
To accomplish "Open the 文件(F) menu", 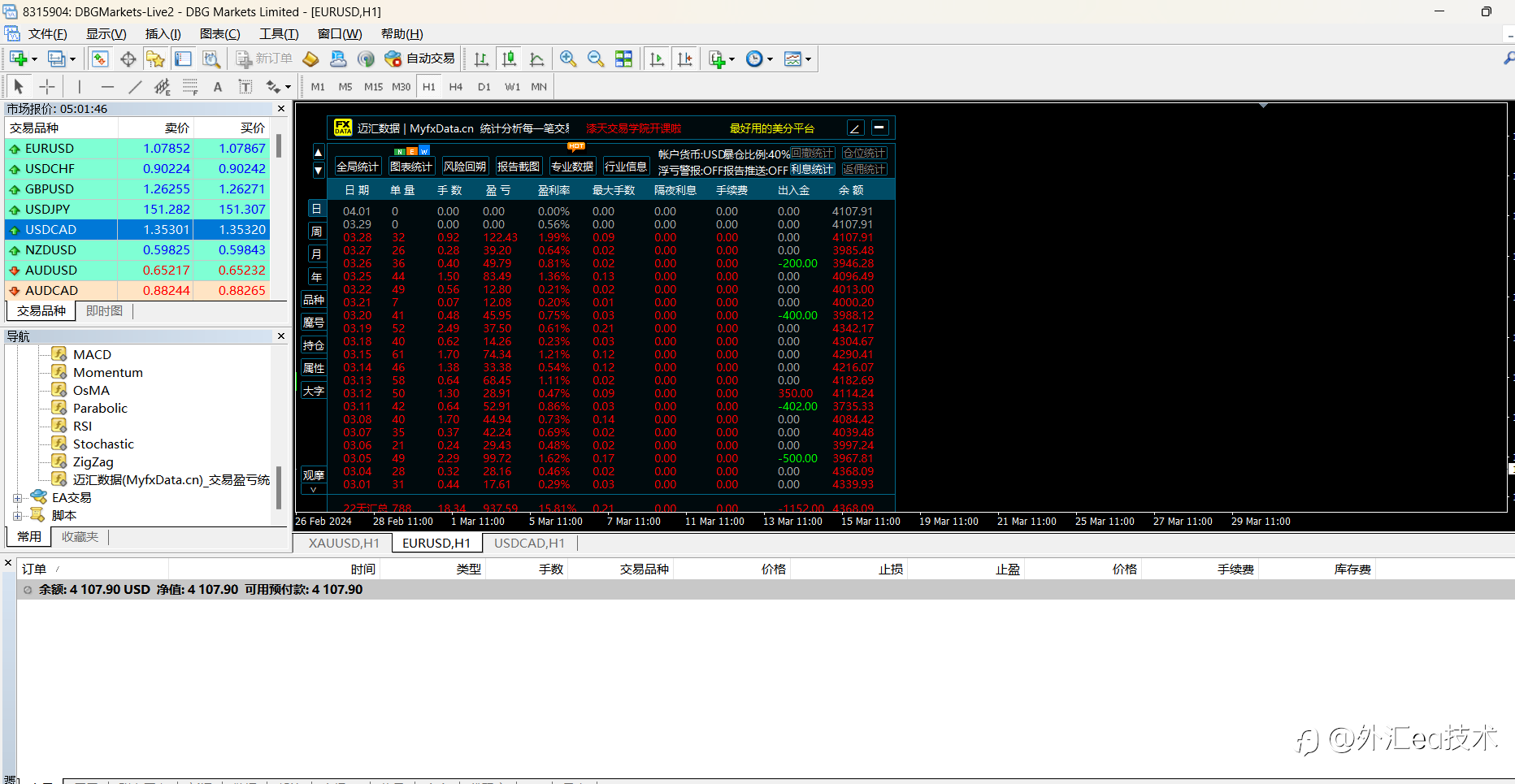I will (47, 33).
